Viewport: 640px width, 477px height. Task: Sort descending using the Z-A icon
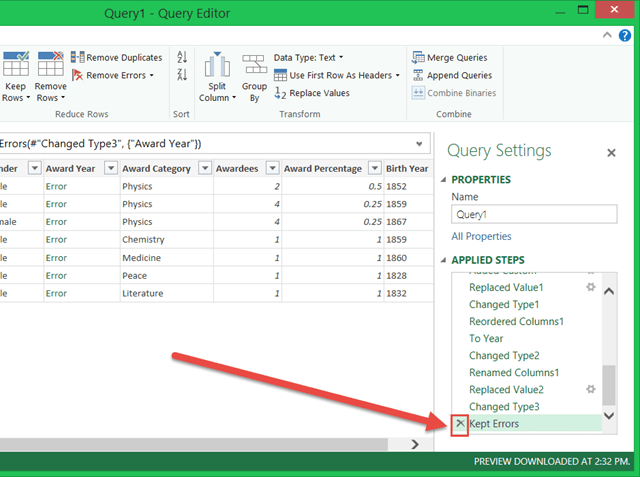[181, 75]
